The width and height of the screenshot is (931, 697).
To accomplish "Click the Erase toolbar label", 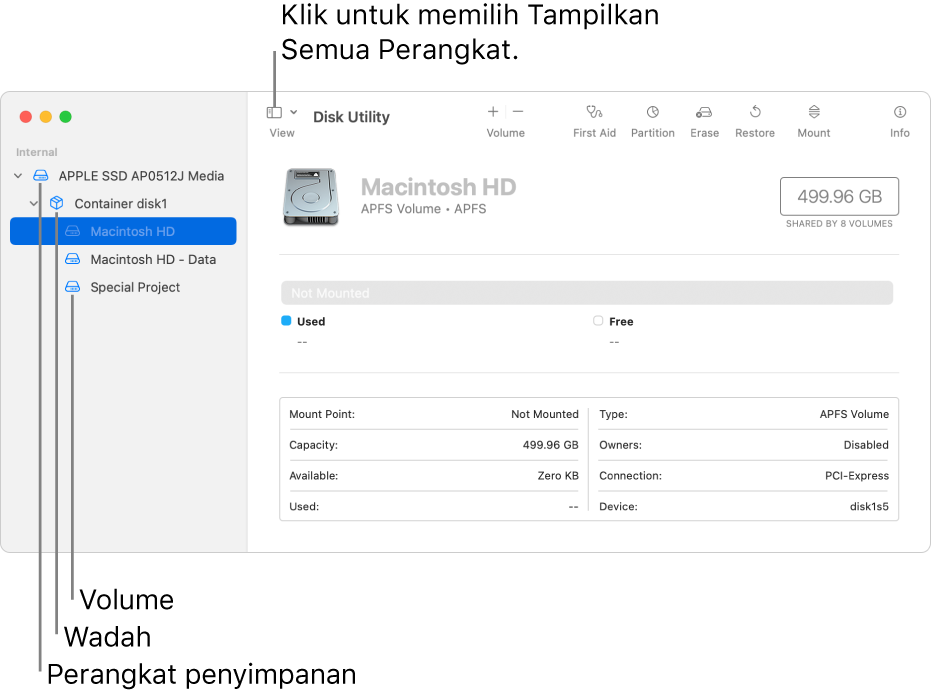I will tap(704, 133).
